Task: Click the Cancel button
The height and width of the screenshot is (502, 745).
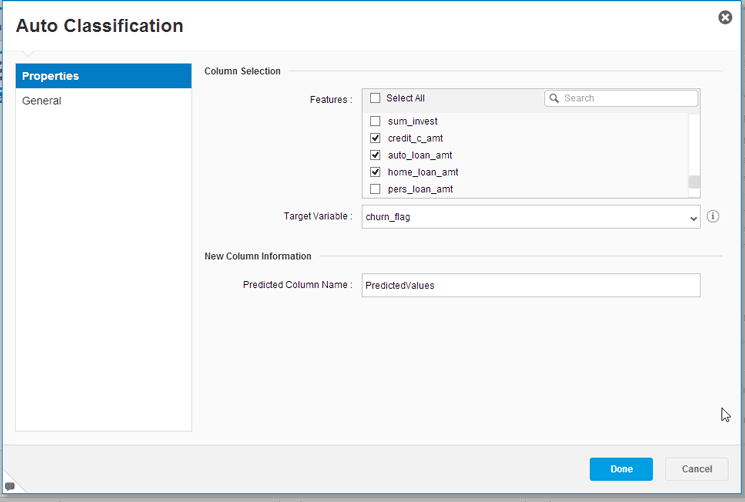Action: click(697, 469)
